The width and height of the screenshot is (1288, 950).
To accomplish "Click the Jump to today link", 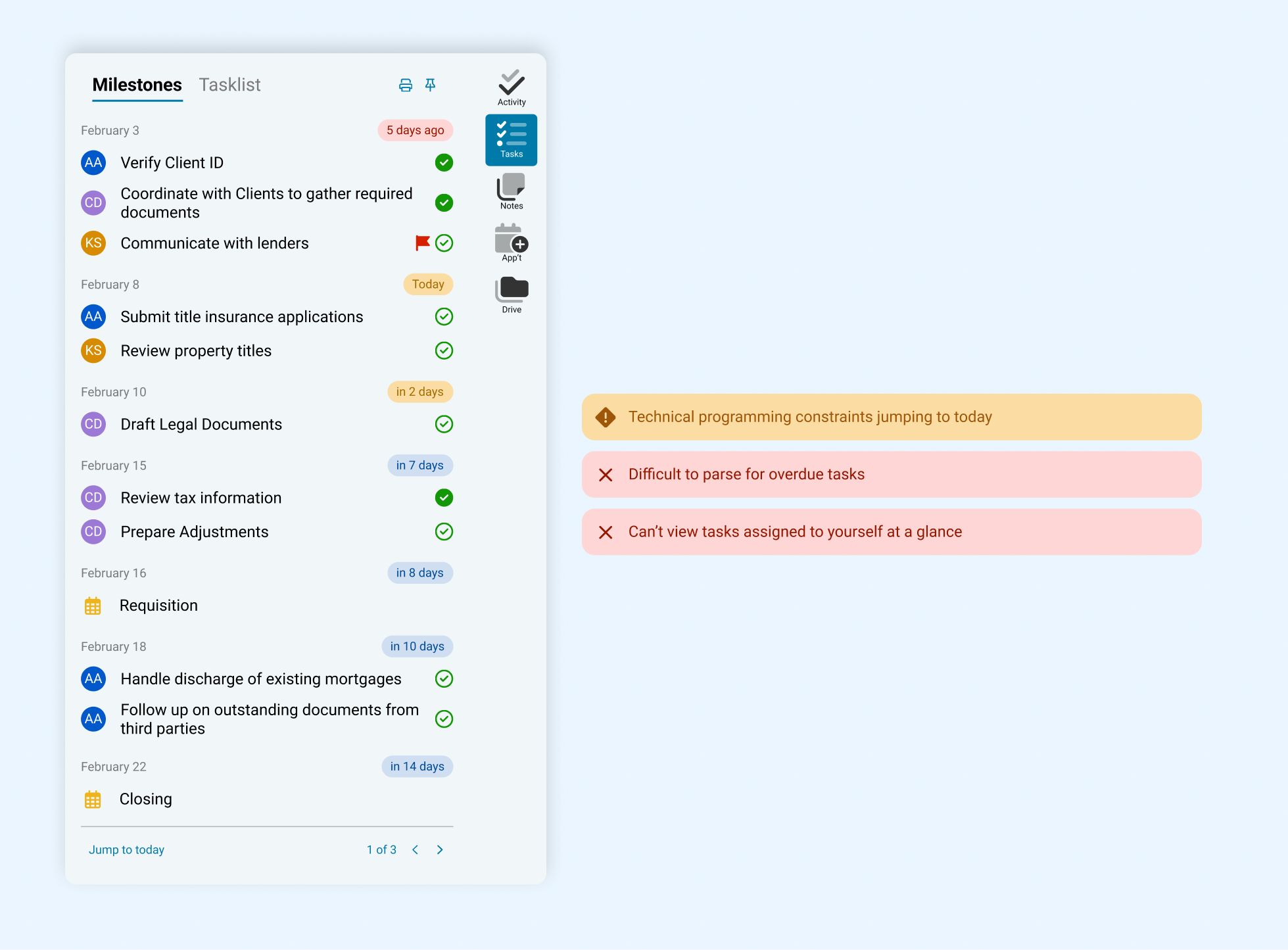I will [126, 850].
